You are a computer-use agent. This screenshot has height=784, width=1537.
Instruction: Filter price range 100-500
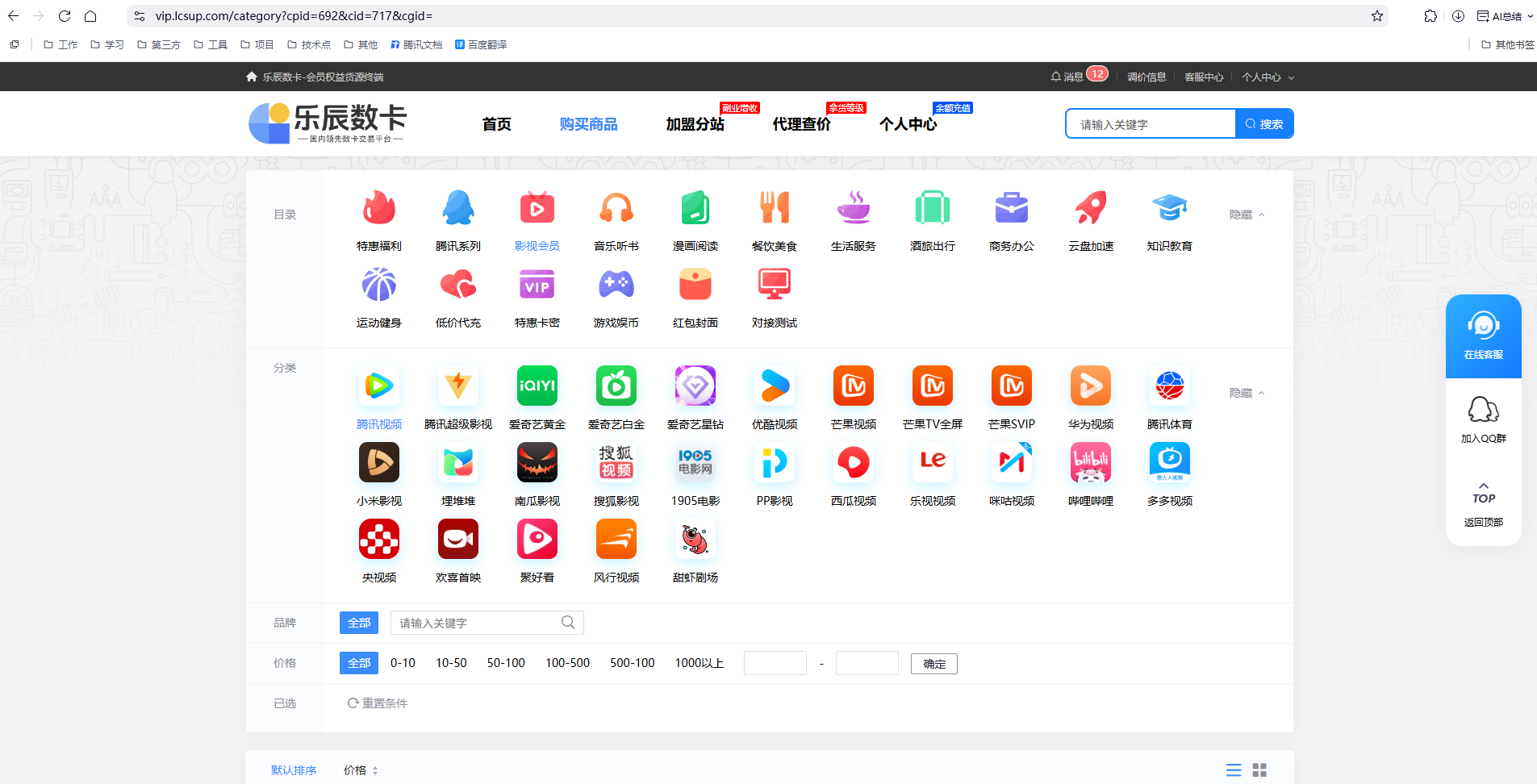(x=567, y=663)
